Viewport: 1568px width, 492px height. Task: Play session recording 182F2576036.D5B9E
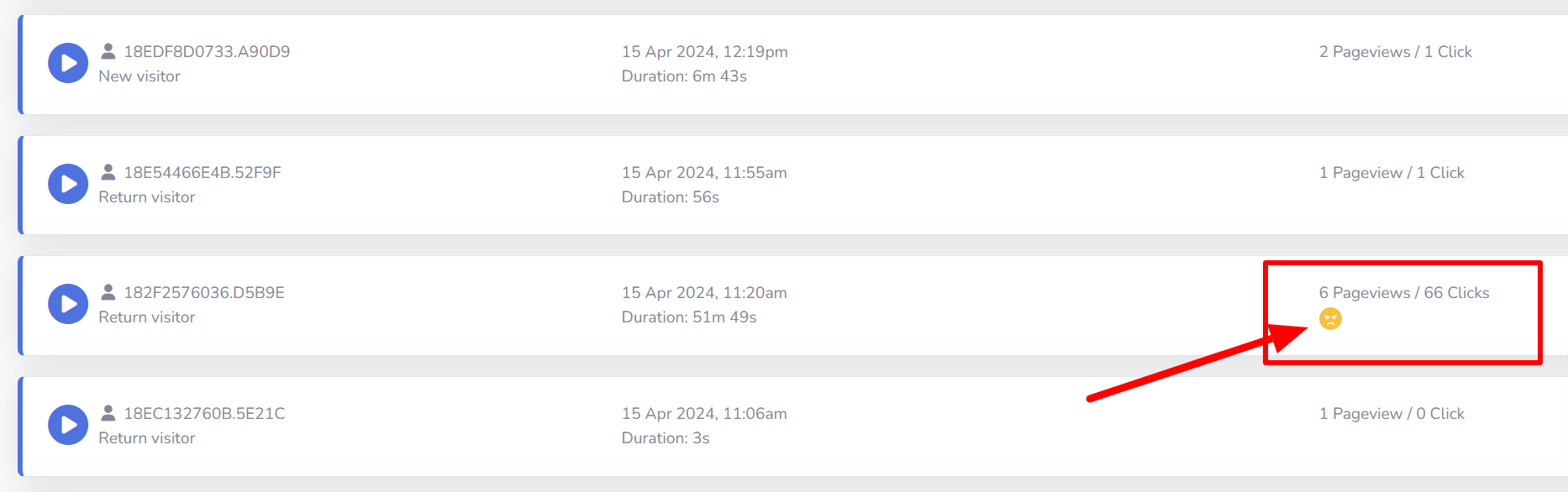click(x=68, y=304)
